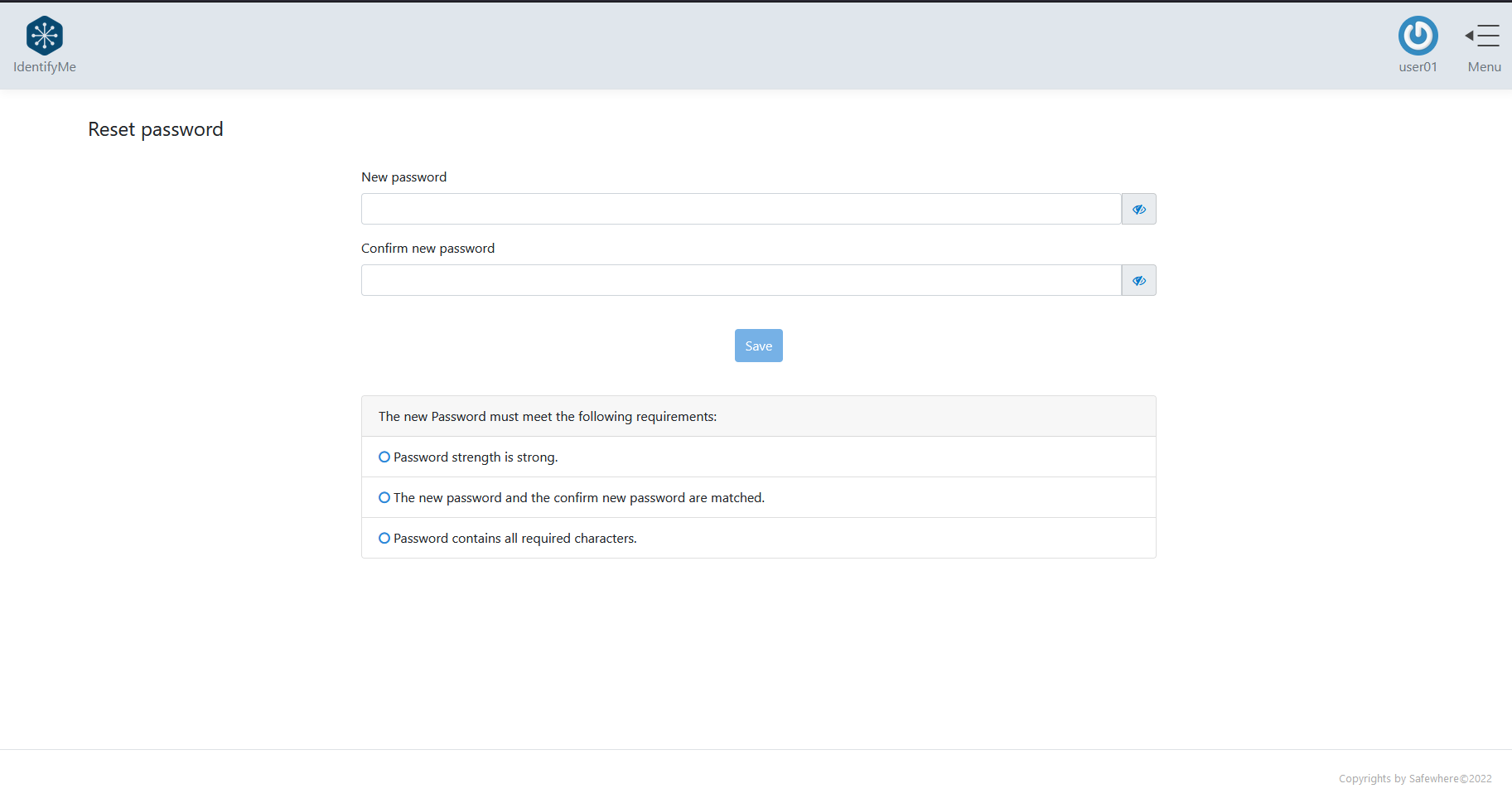The width and height of the screenshot is (1512, 803).
Task: Show the New password field text
Action: [x=1138, y=210]
